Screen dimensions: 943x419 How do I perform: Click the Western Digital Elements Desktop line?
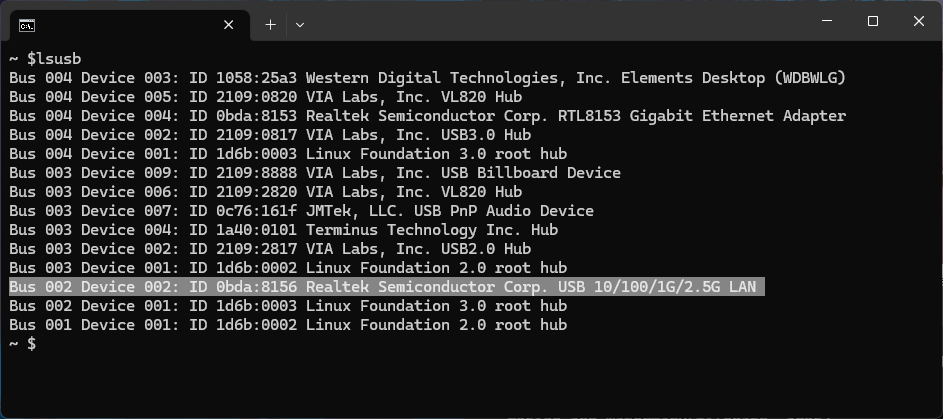coord(428,78)
